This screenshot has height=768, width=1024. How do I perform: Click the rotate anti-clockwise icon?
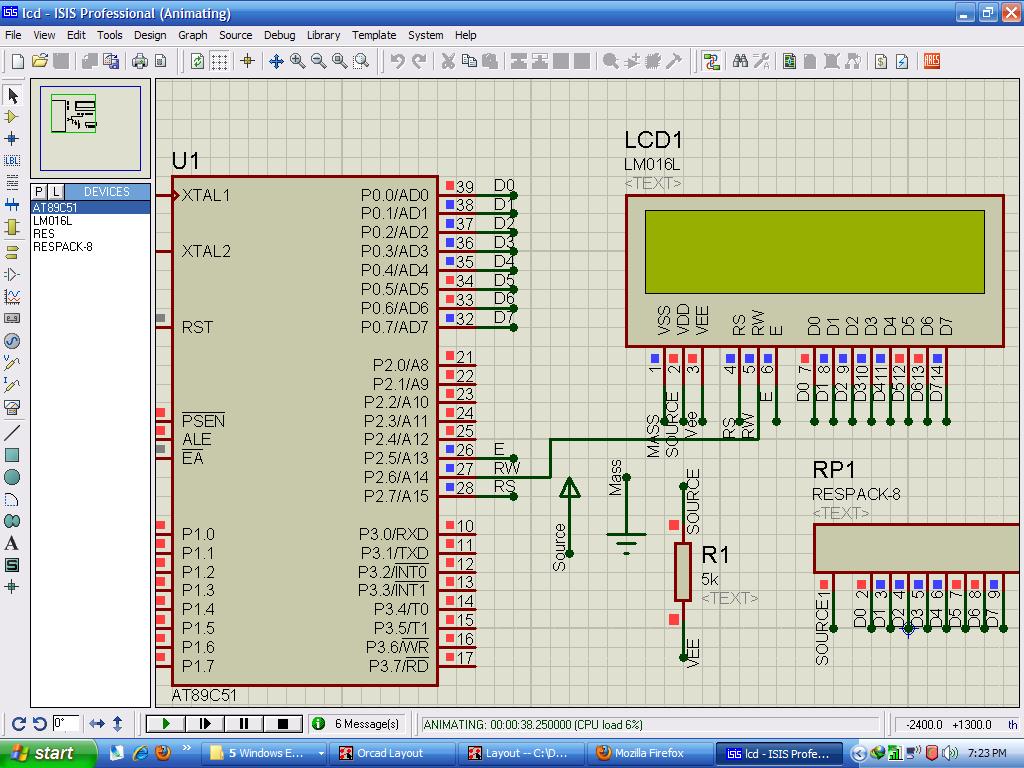click(x=39, y=724)
